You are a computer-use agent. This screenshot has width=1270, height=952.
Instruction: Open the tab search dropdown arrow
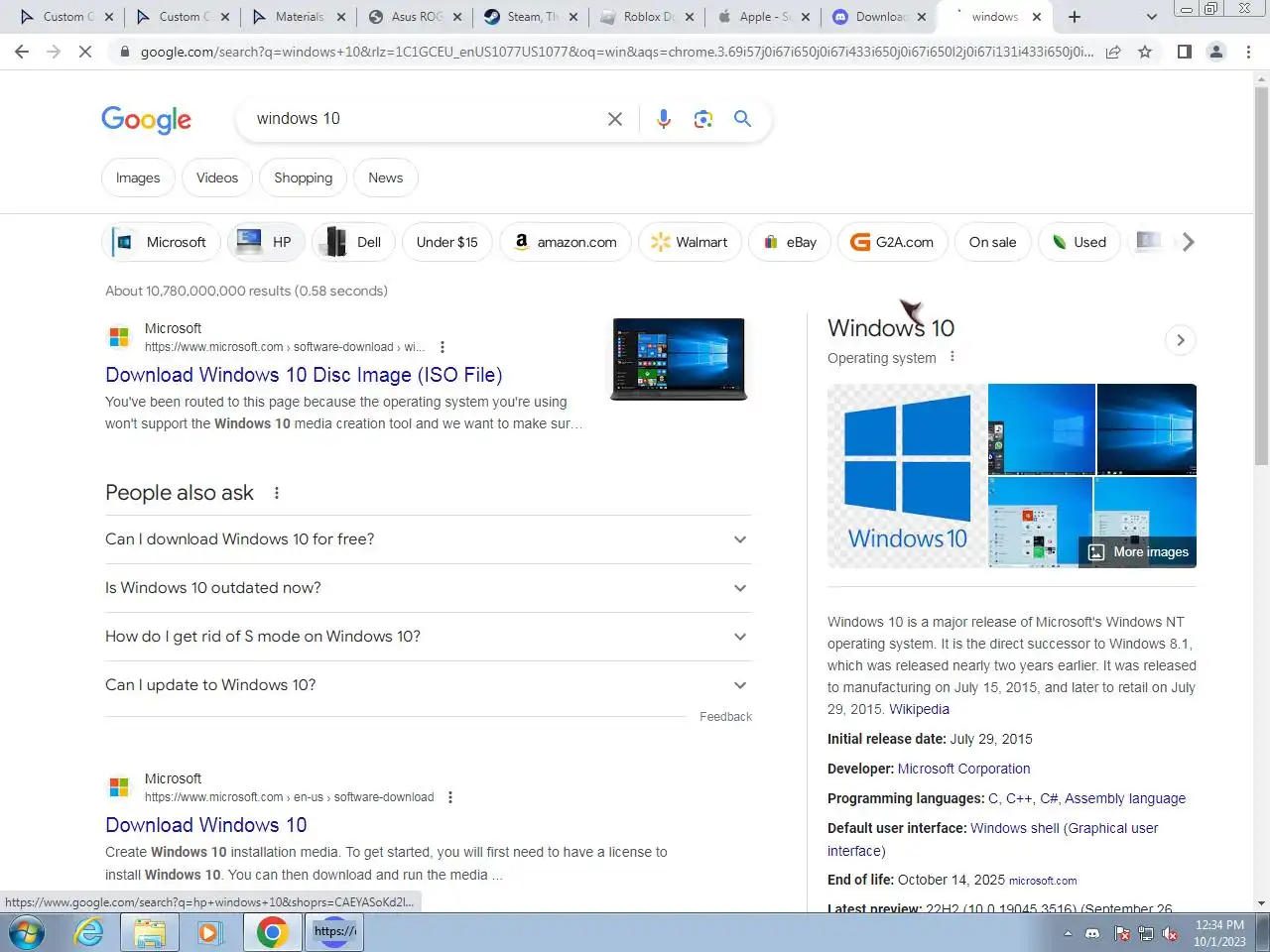coord(1151,17)
